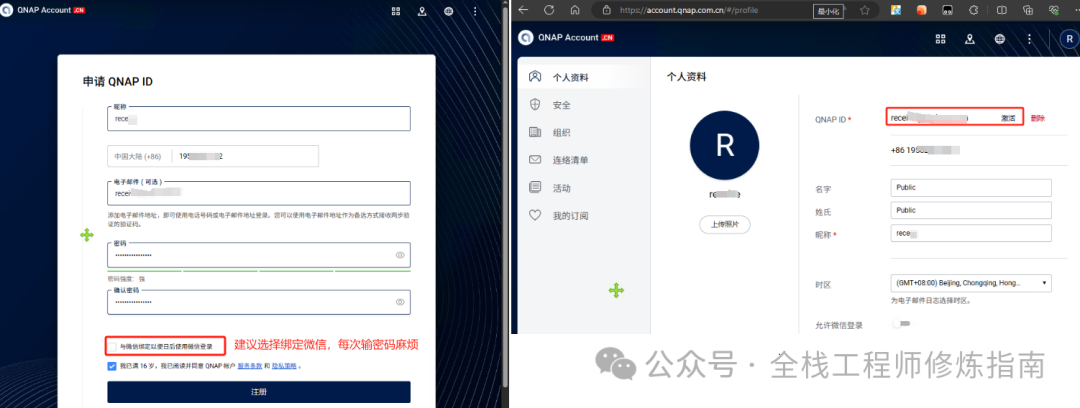Image resolution: width=1080 pixels, height=408 pixels.
Task: Check the 与微信绑定以便日后使用微信登录 checkbox
Action: click(112, 346)
